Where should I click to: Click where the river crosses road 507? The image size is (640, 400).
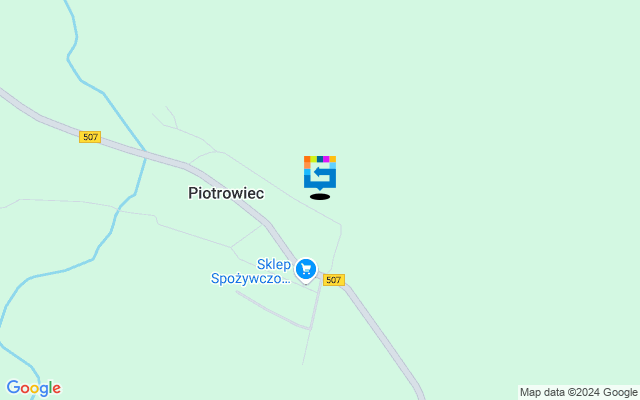point(144,154)
